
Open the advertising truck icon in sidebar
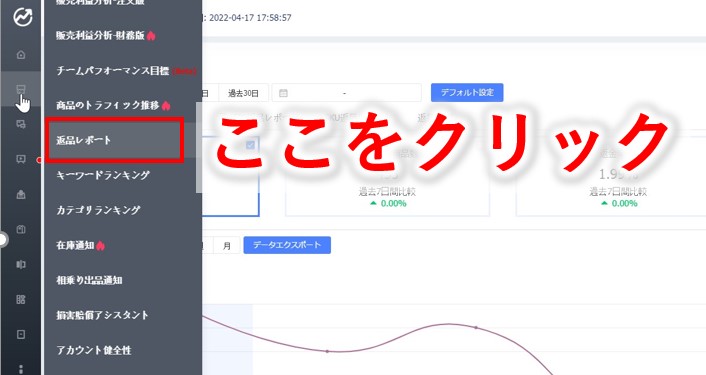click(x=21, y=124)
